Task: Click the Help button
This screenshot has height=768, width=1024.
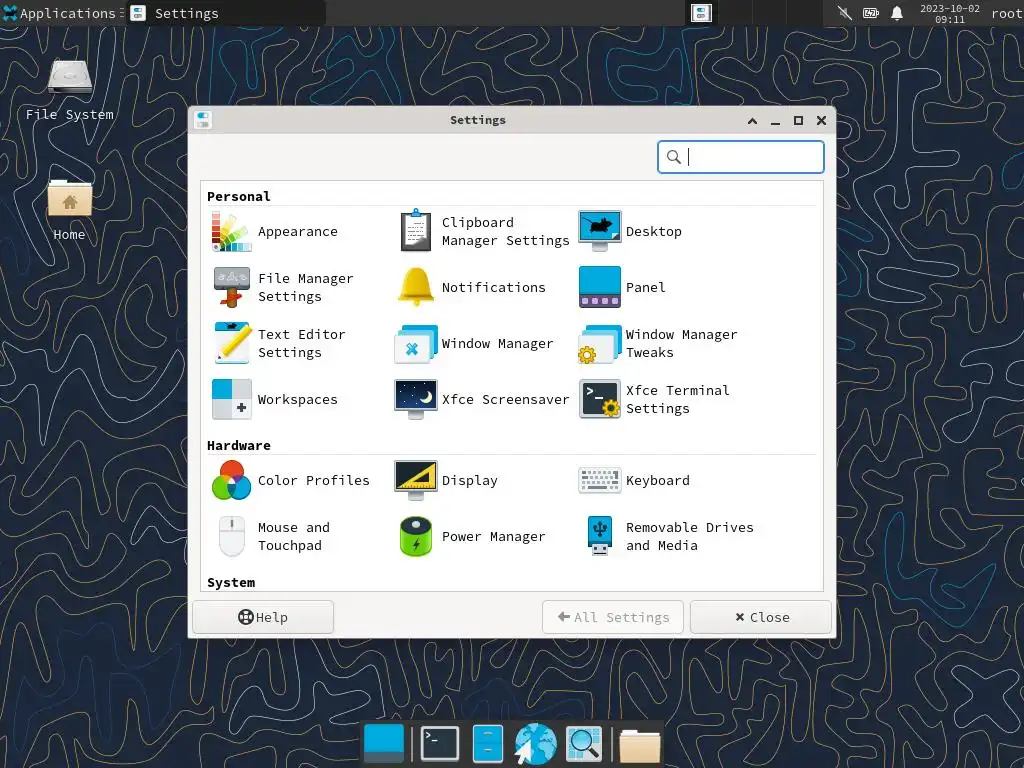Action: (263, 617)
